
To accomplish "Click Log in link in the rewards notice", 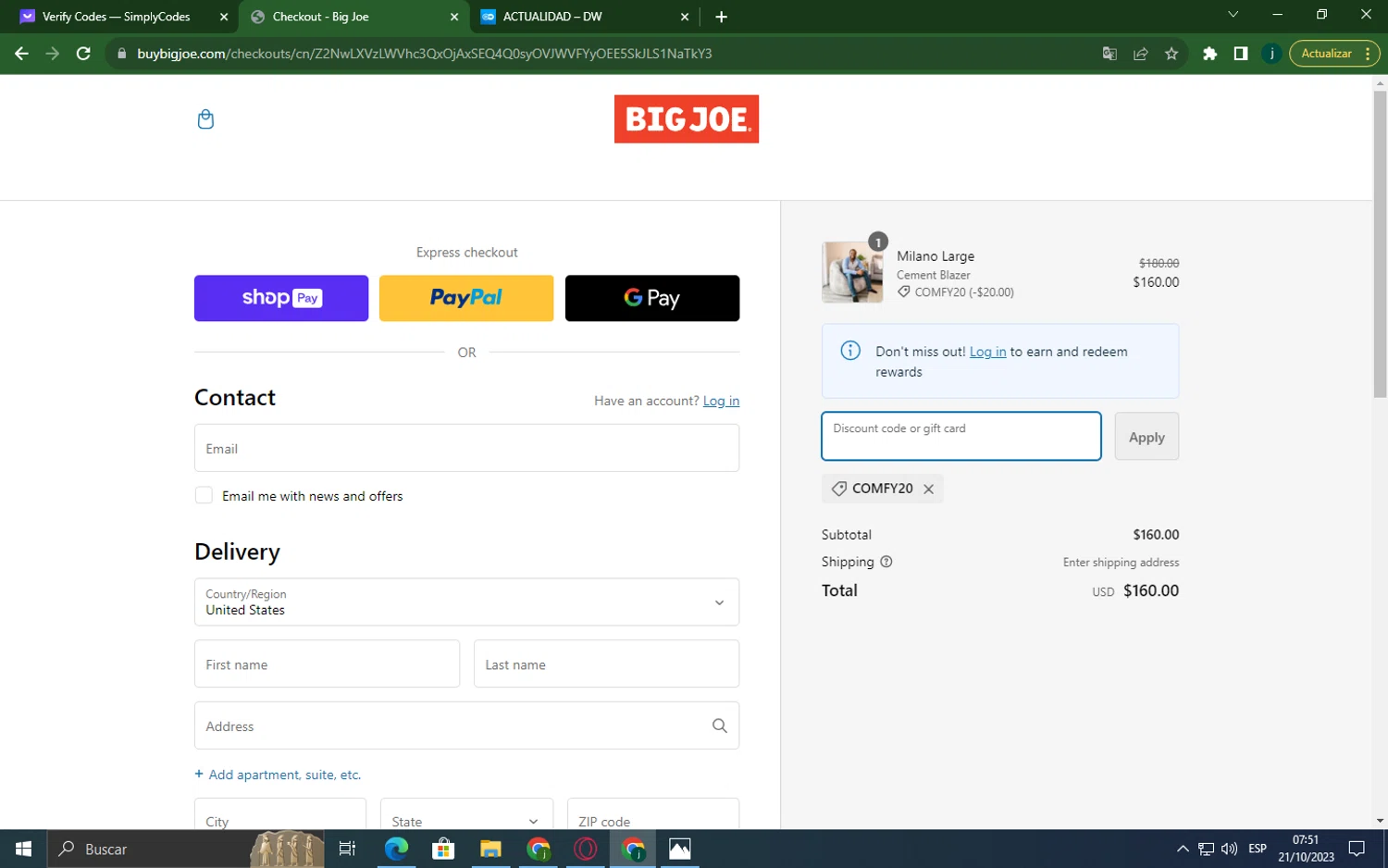I will pos(987,352).
